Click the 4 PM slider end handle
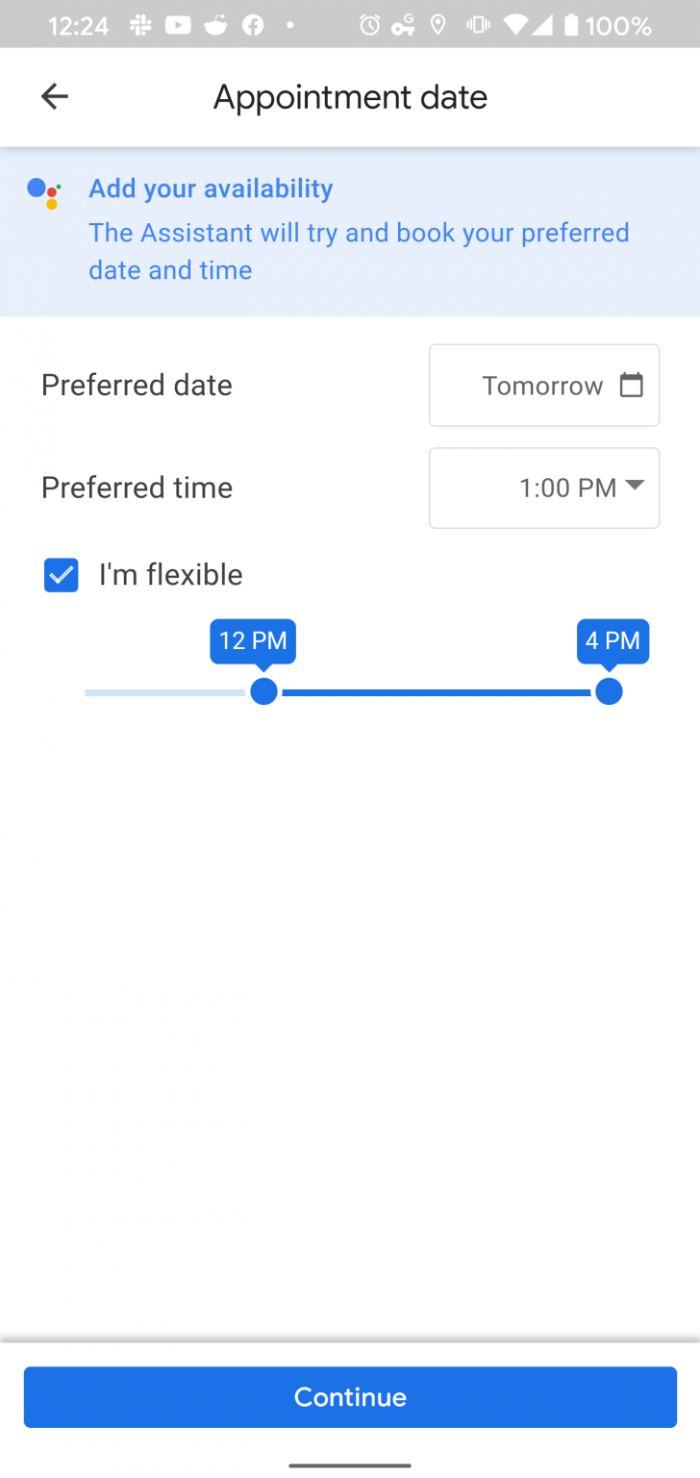 tap(608, 691)
